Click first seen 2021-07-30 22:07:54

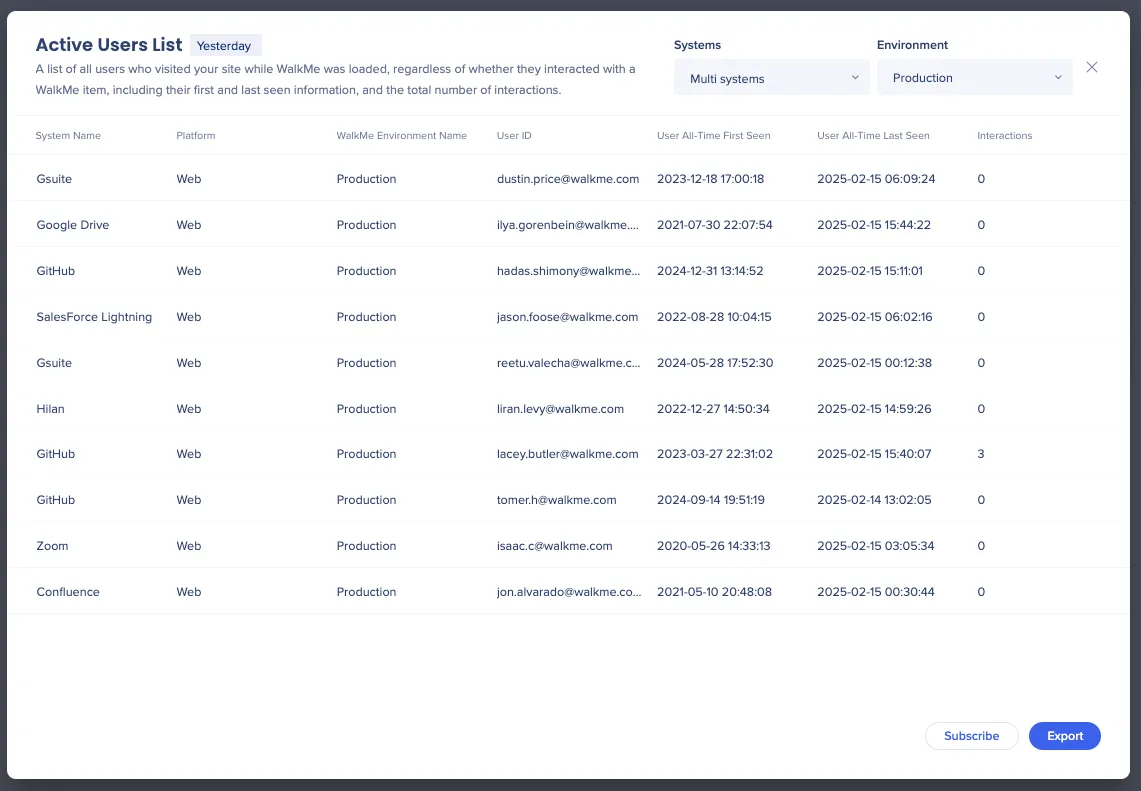pos(715,225)
